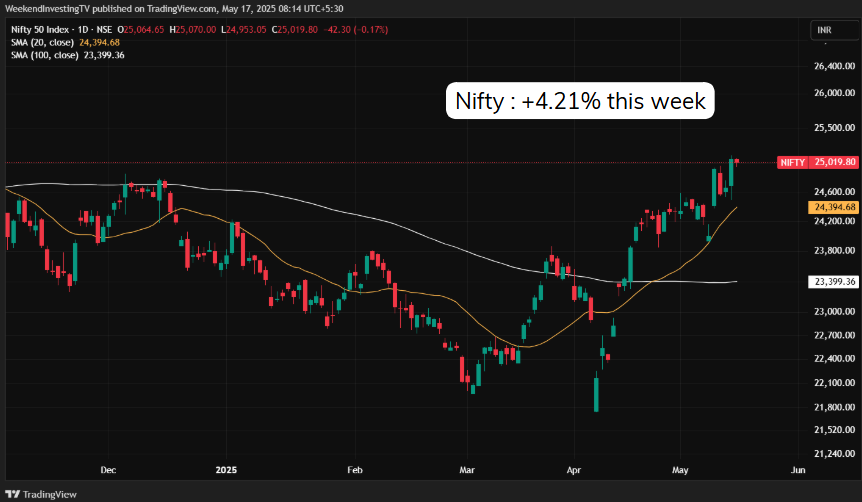Click the 22,100.00 price axis label
Image resolution: width=862 pixels, height=502 pixels.
835,383
